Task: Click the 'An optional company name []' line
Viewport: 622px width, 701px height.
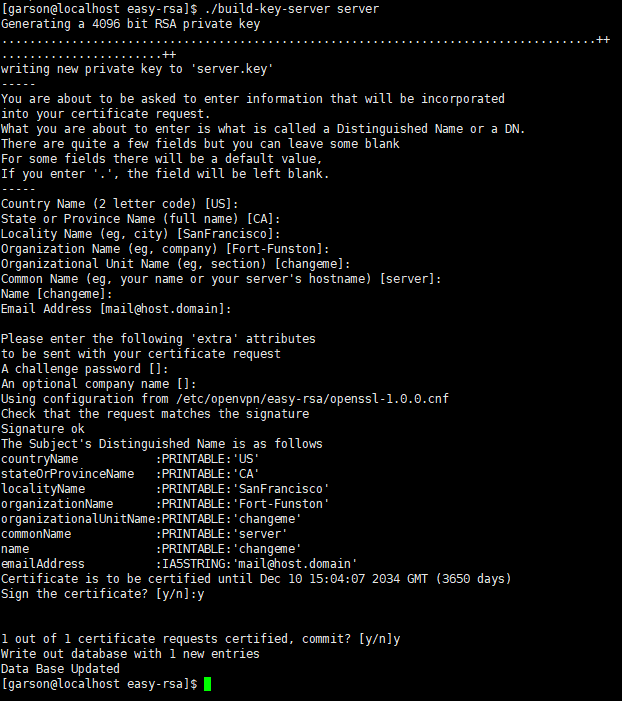Action: 99,384
